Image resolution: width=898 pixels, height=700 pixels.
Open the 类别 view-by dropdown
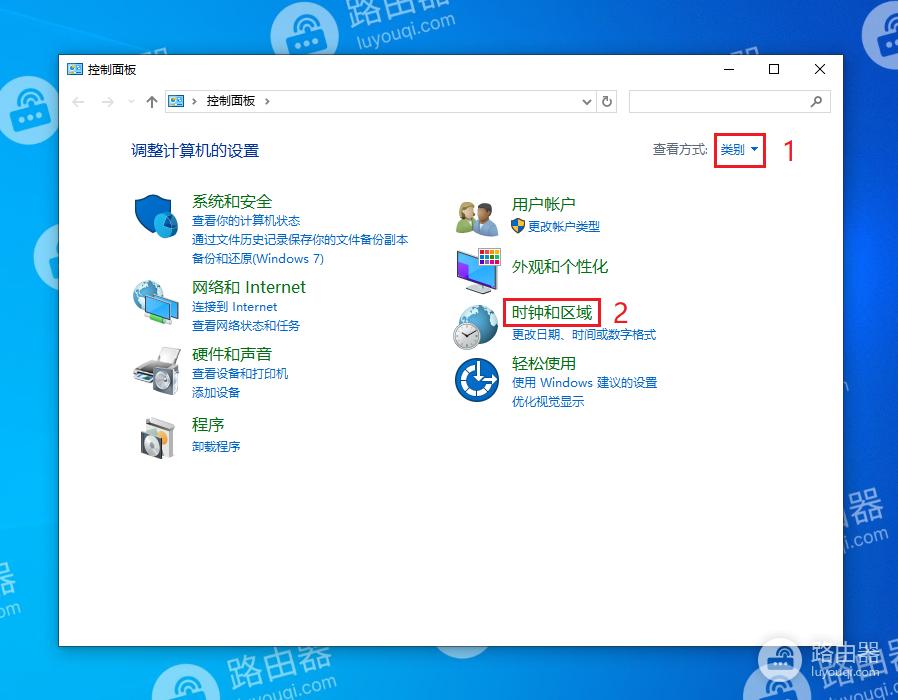click(739, 150)
